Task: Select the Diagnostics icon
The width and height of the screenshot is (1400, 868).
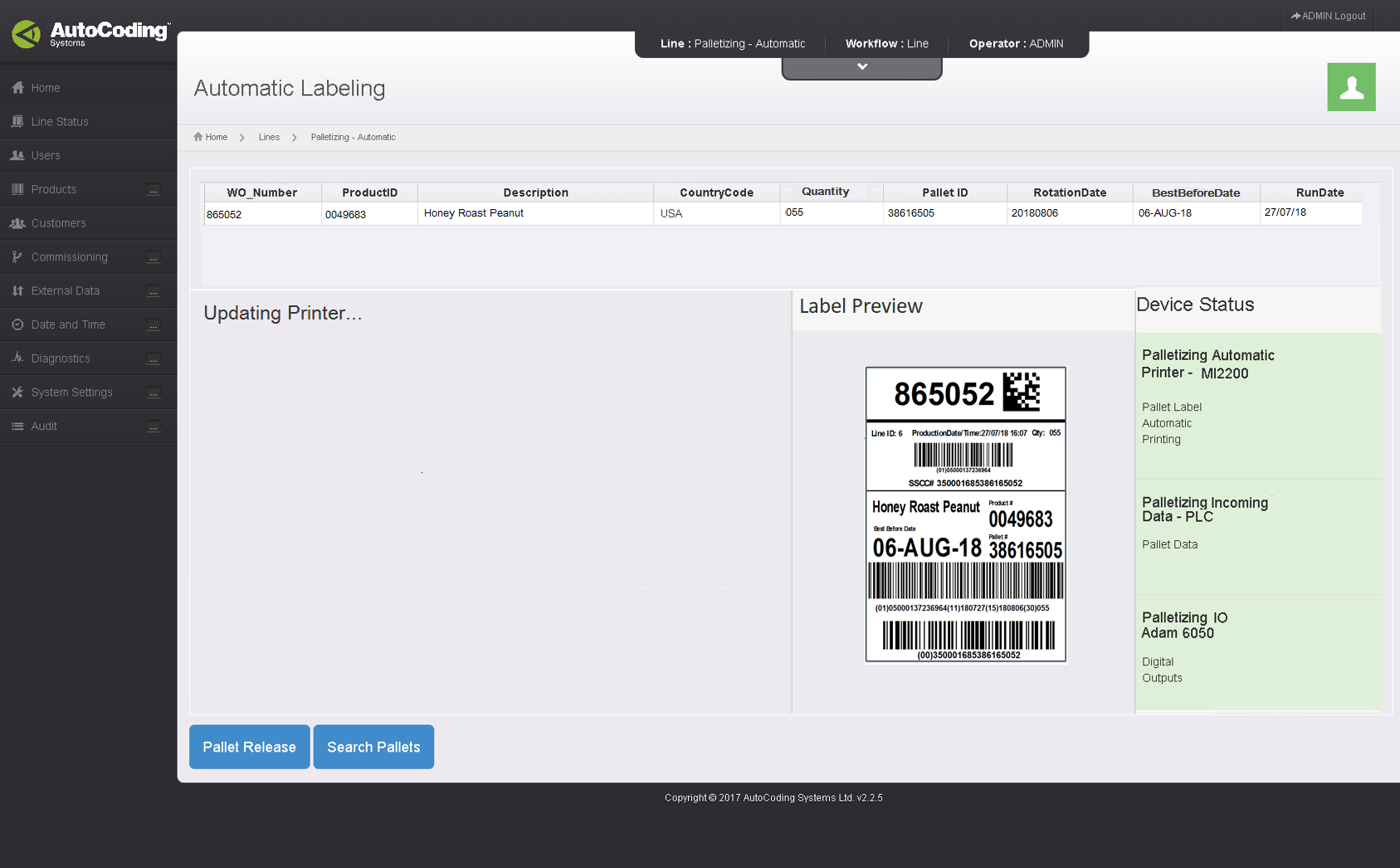Action: pos(18,358)
